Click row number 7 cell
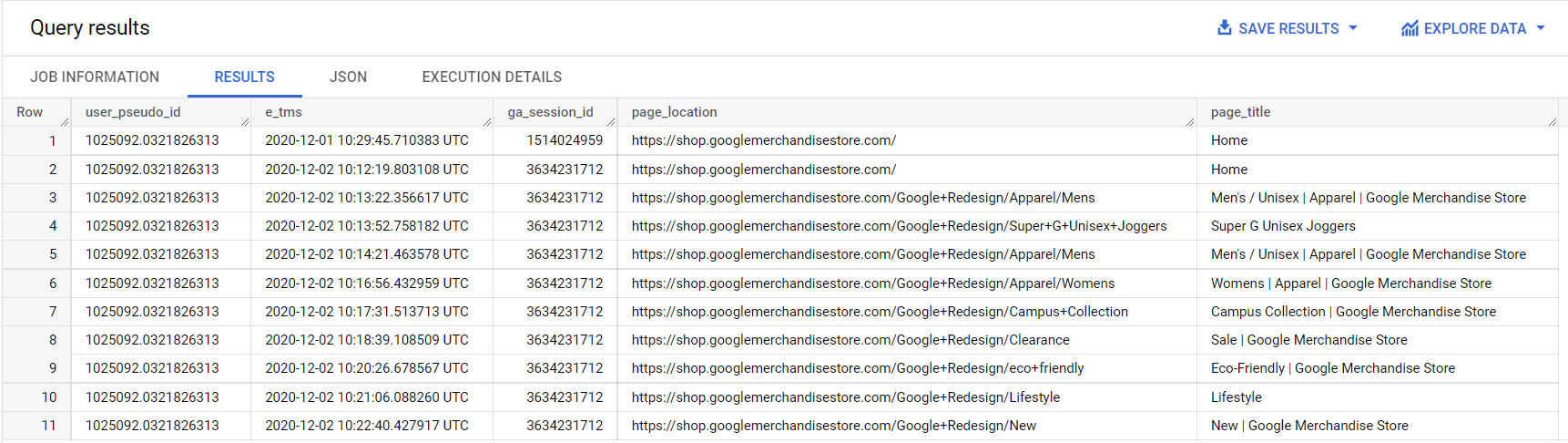 pos(53,312)
